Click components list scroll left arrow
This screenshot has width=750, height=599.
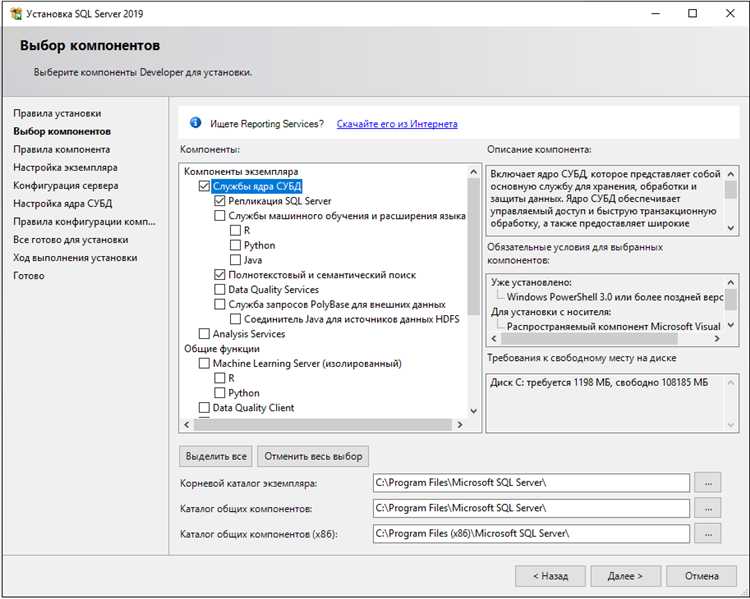tap(187, 424)
